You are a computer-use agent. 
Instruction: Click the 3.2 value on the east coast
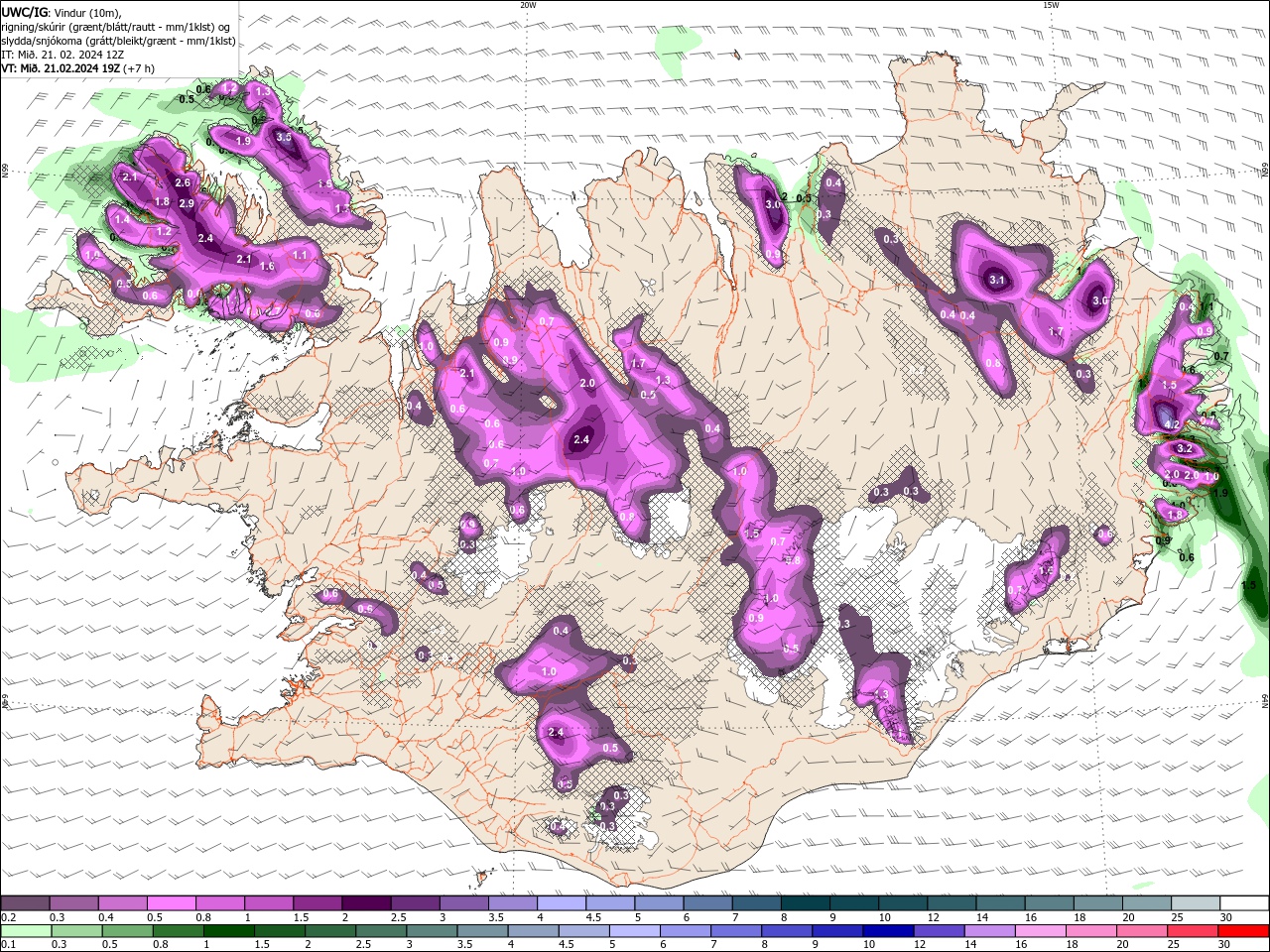(x=1184, y=448)
